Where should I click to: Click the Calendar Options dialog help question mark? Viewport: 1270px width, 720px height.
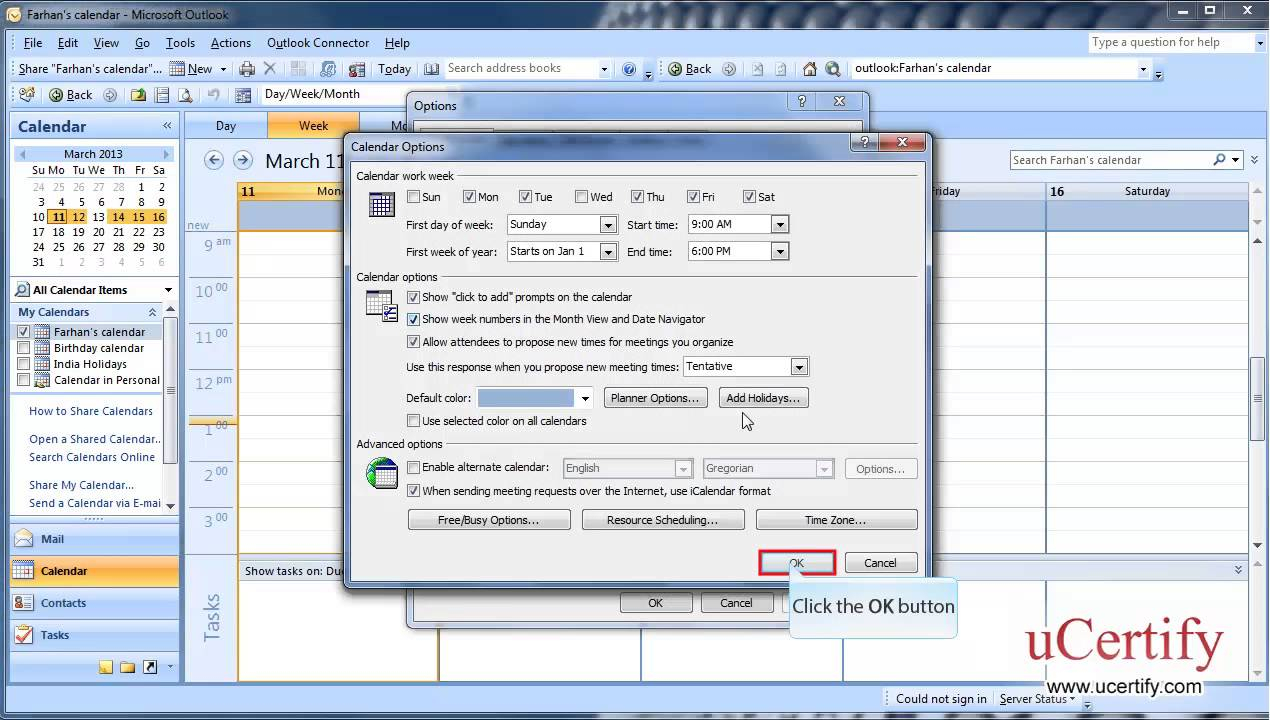[866, 143]
